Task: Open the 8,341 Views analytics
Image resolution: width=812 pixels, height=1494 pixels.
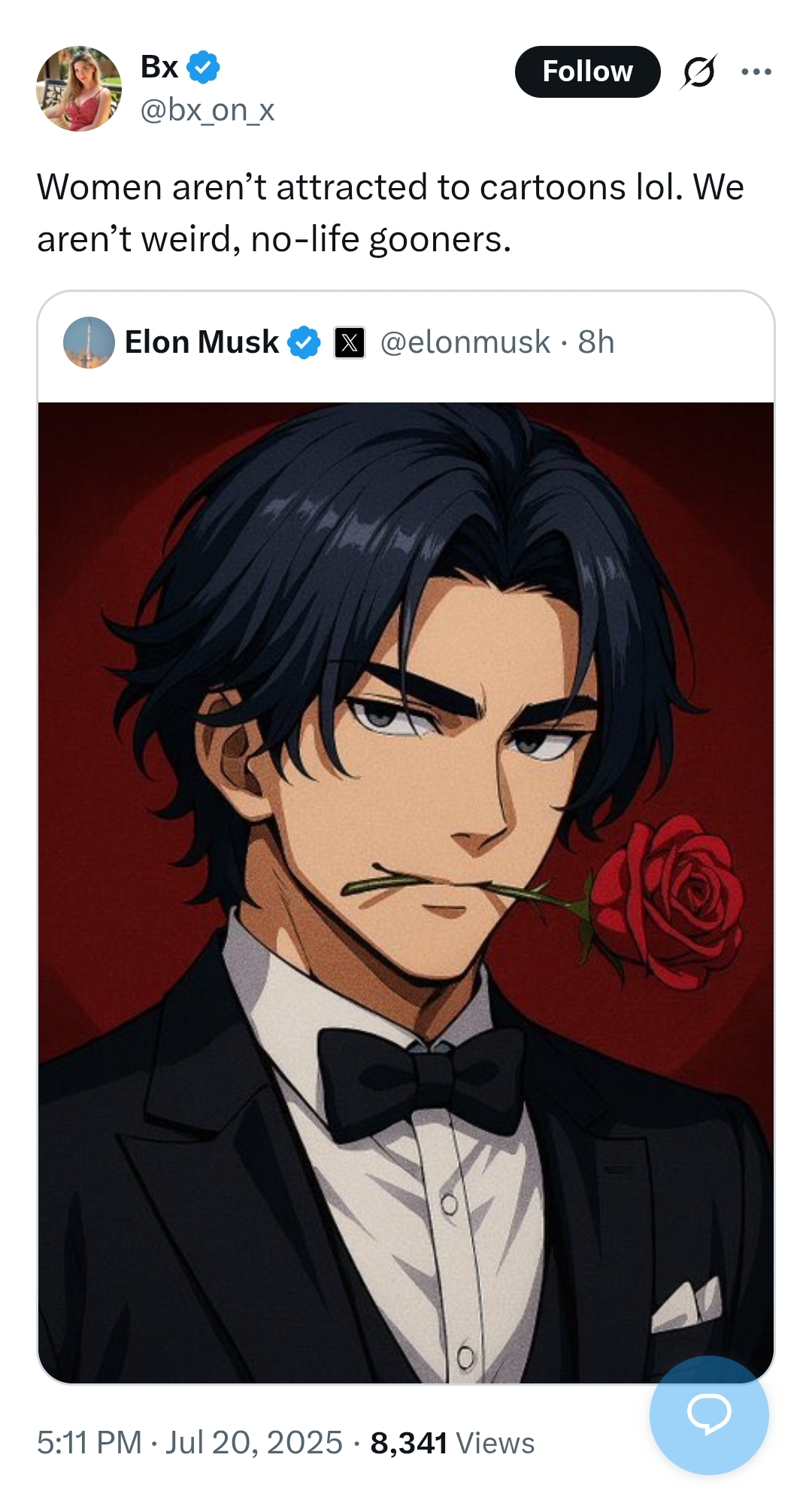Action: point(453,1443)
